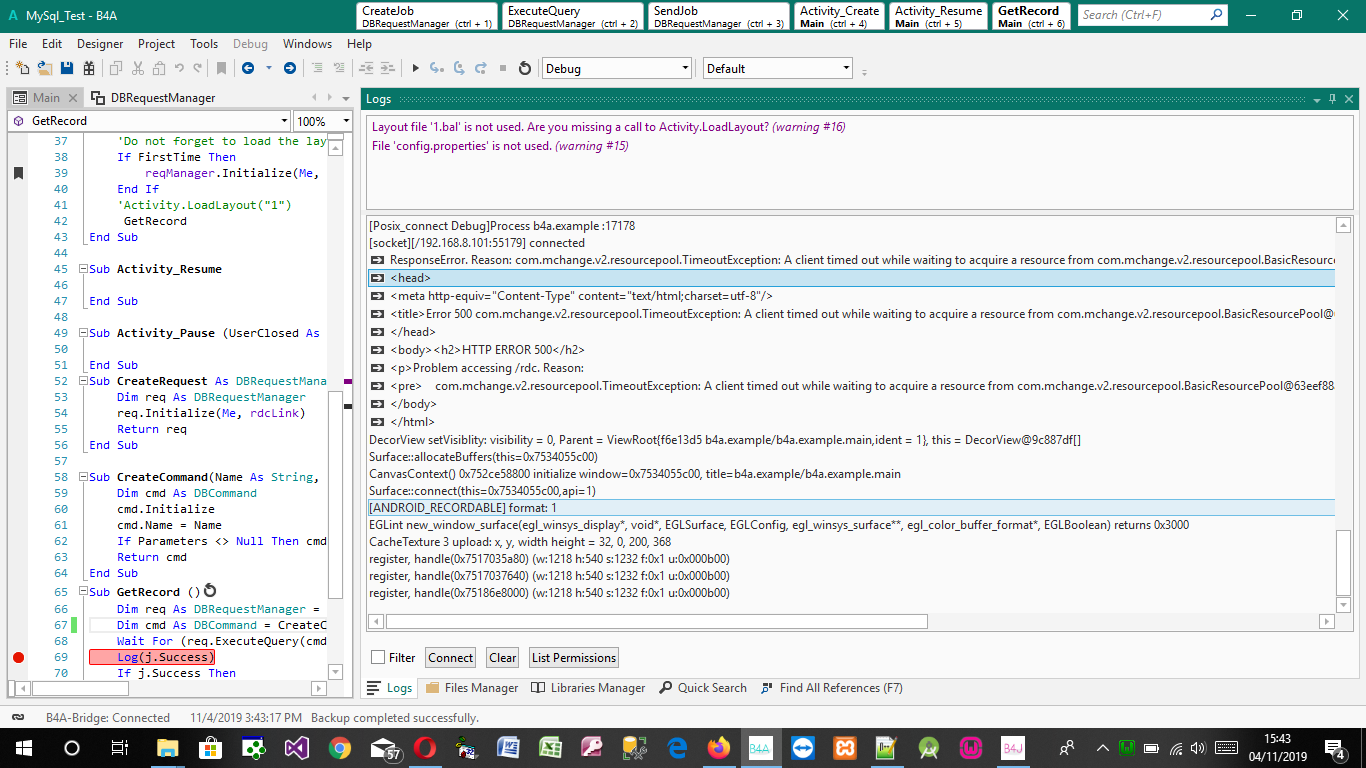Screen dimensions: 1366x768
Task: Click breakpoint red dot on line 69
Action: 18,657
